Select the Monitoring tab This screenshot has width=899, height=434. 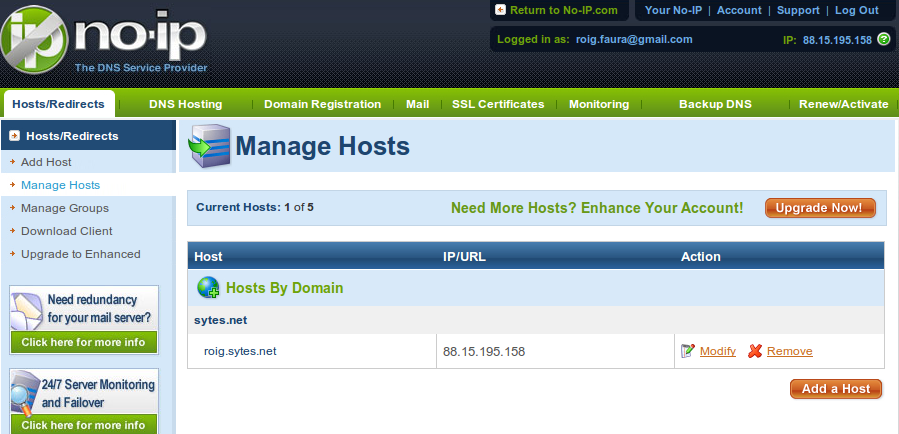599,104
